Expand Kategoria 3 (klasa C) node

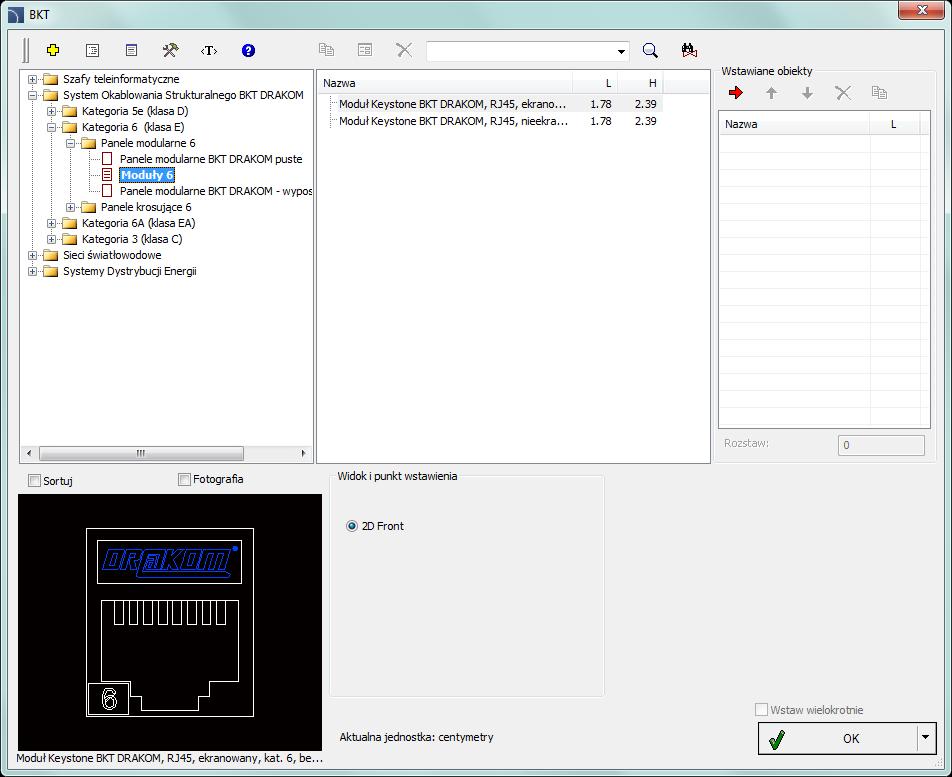tap(52, 239)
